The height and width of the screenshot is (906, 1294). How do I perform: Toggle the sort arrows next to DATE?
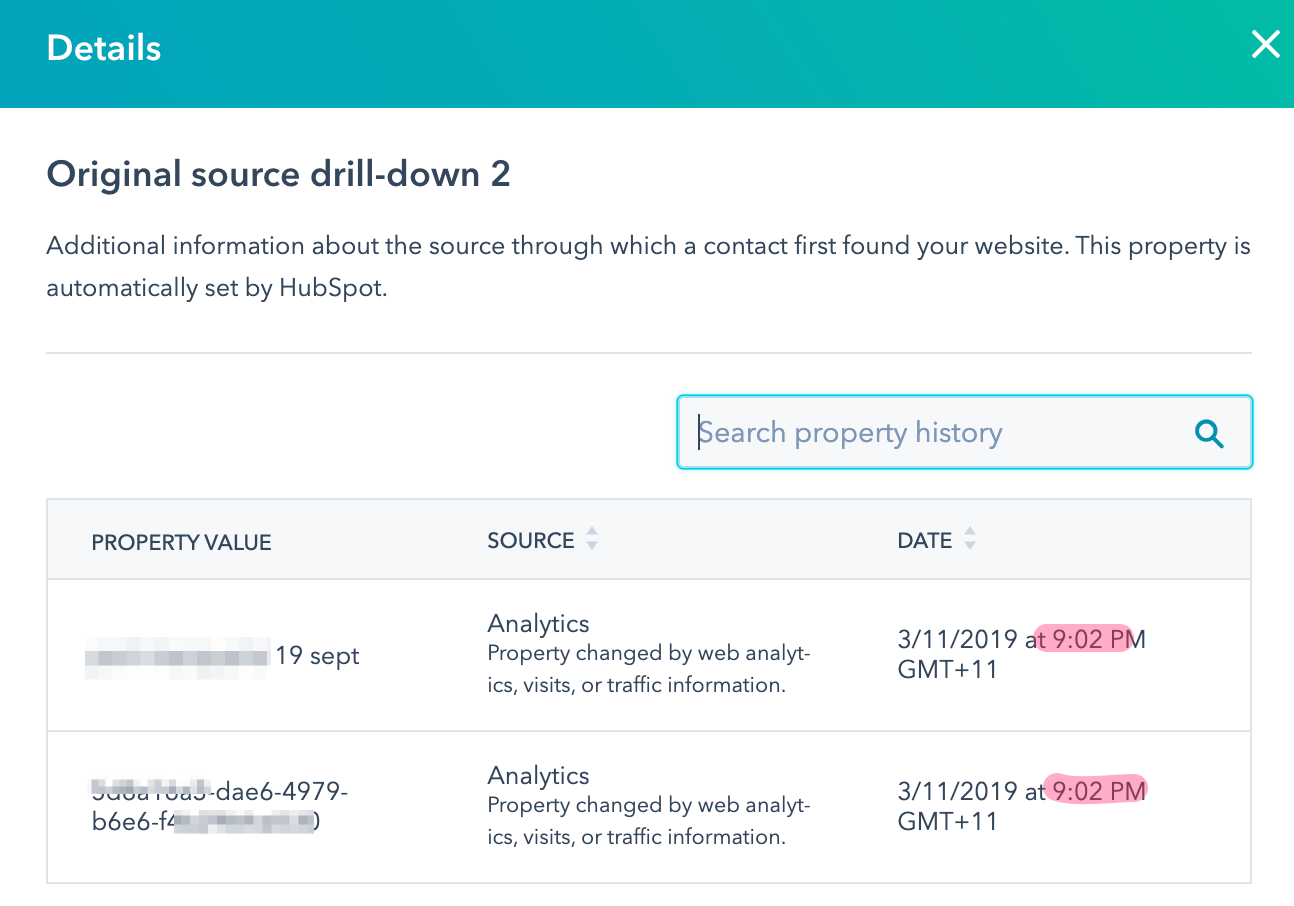pyautogui.click(x=969, y=540)
